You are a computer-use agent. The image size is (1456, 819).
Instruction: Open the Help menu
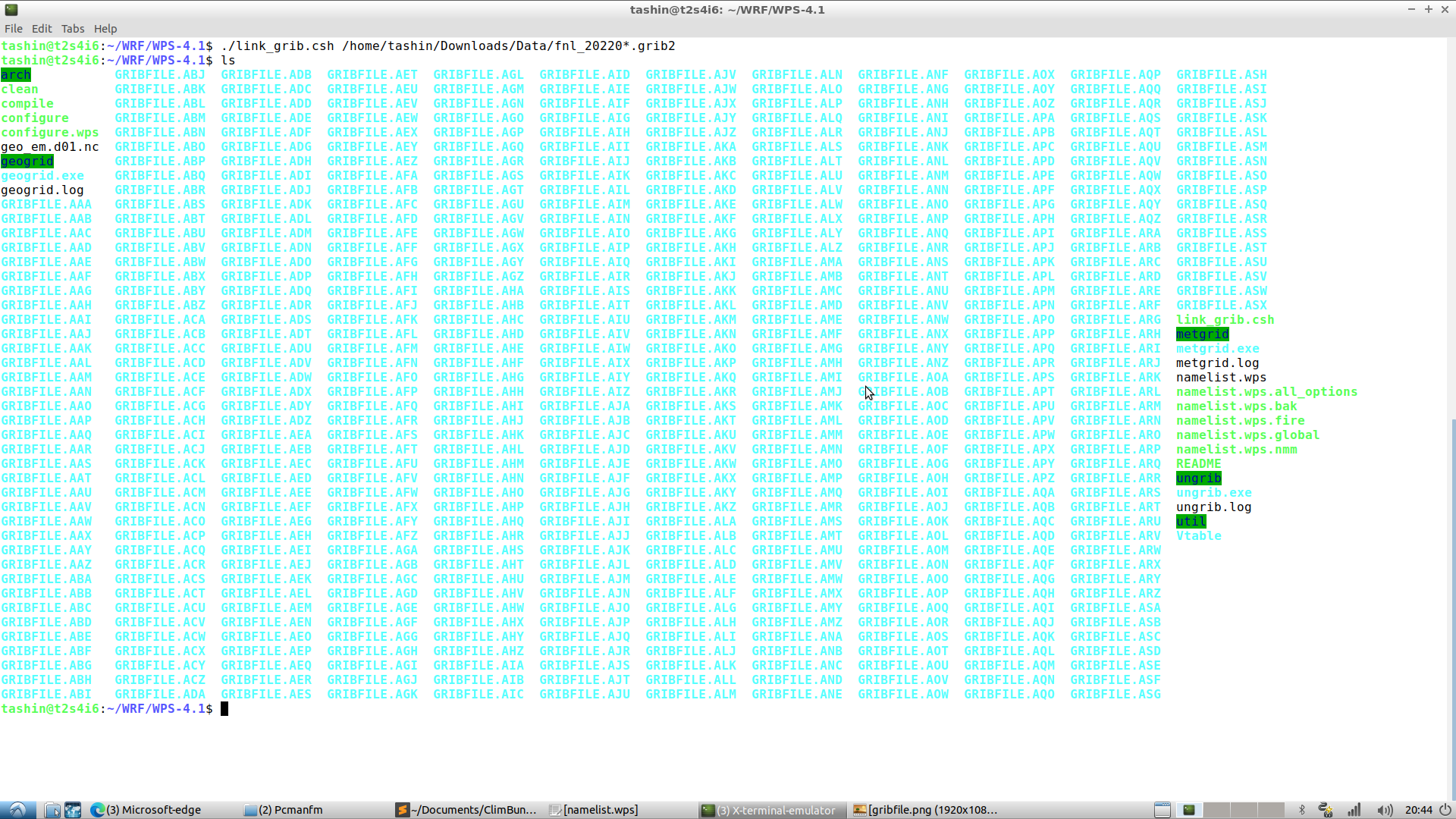click(x=105, y=29)
